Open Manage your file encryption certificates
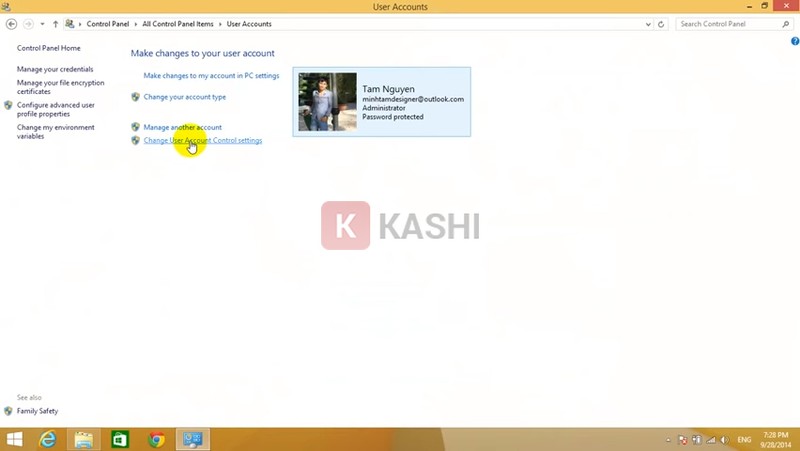This screenshot has height=451, width=800. [60, 87]
